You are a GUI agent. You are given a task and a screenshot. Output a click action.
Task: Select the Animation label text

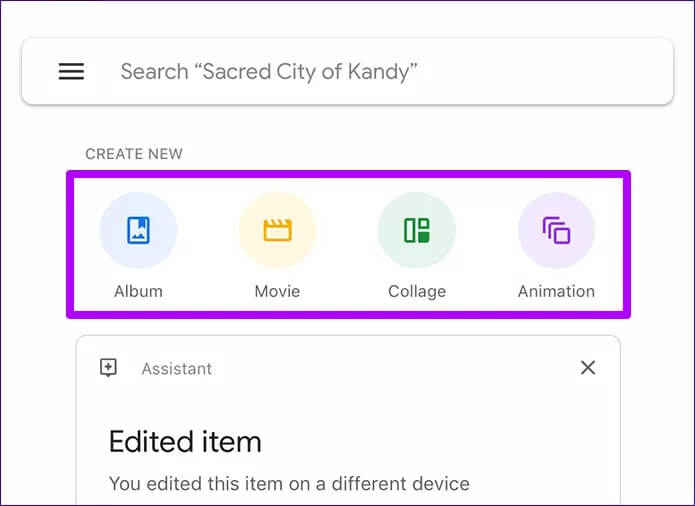(556, 291)
